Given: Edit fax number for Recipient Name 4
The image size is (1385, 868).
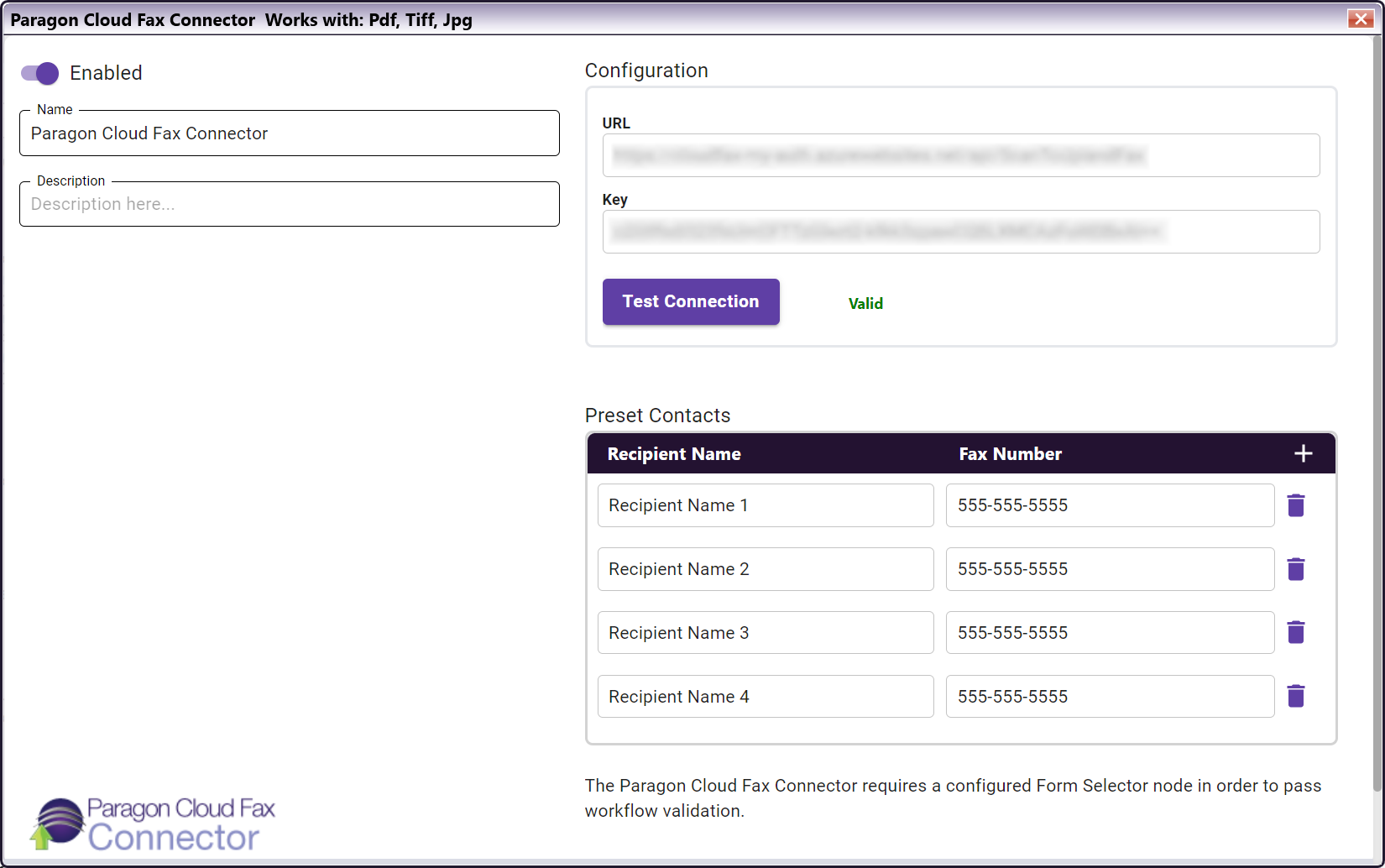Looking at the screenshot, I should click(1110, 697).
